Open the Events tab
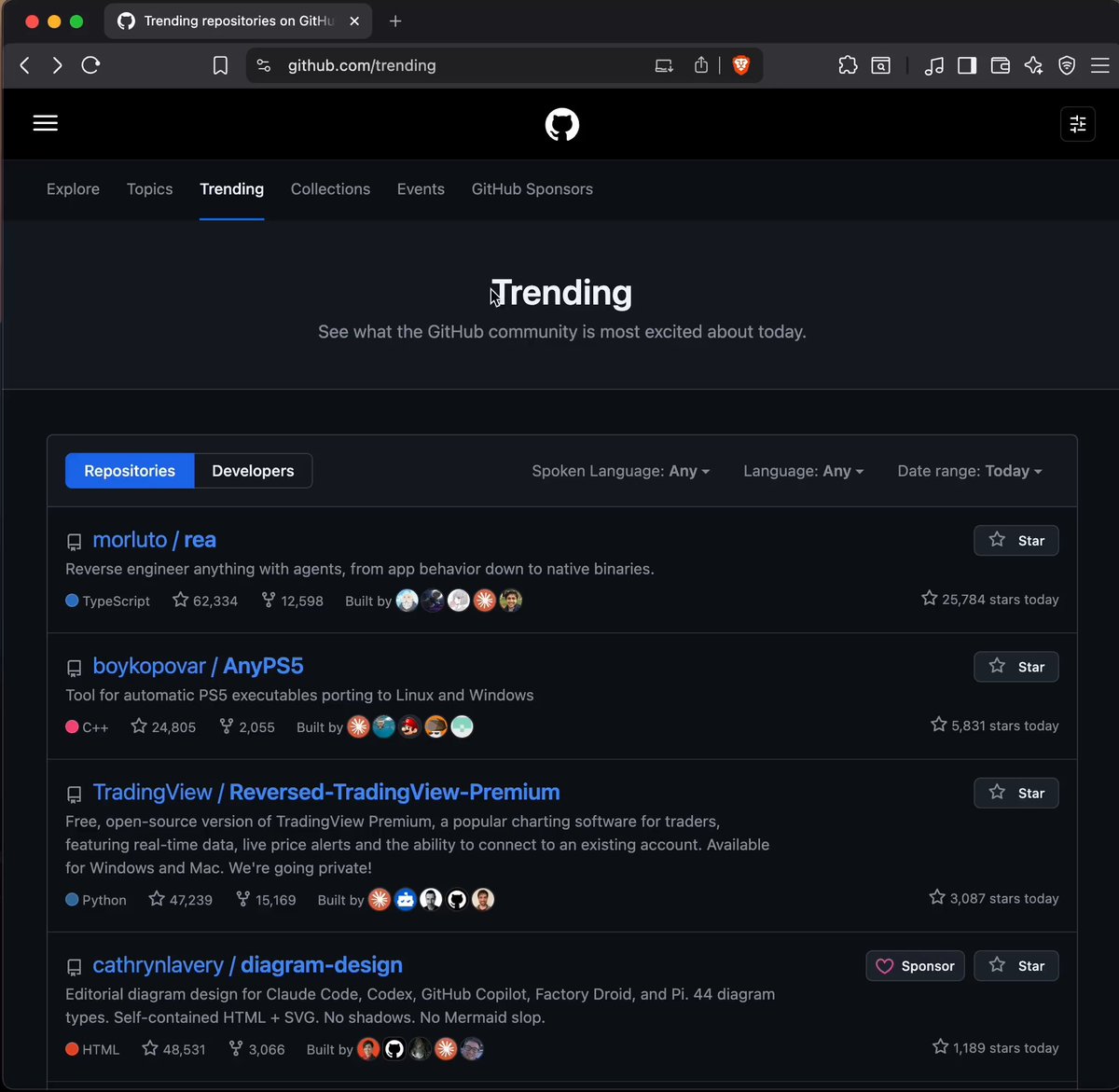This screenshot has height=1092, width=1119. 421,188
